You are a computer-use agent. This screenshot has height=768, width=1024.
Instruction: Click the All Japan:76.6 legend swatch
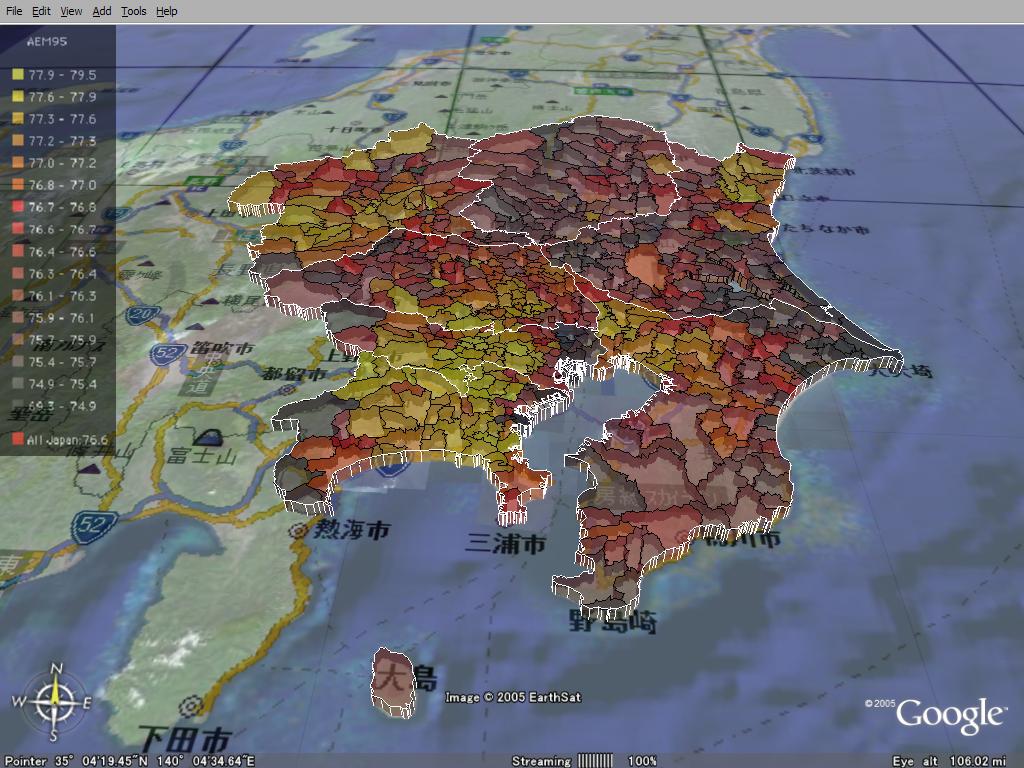pyautogui.click(x=17, y=439)
